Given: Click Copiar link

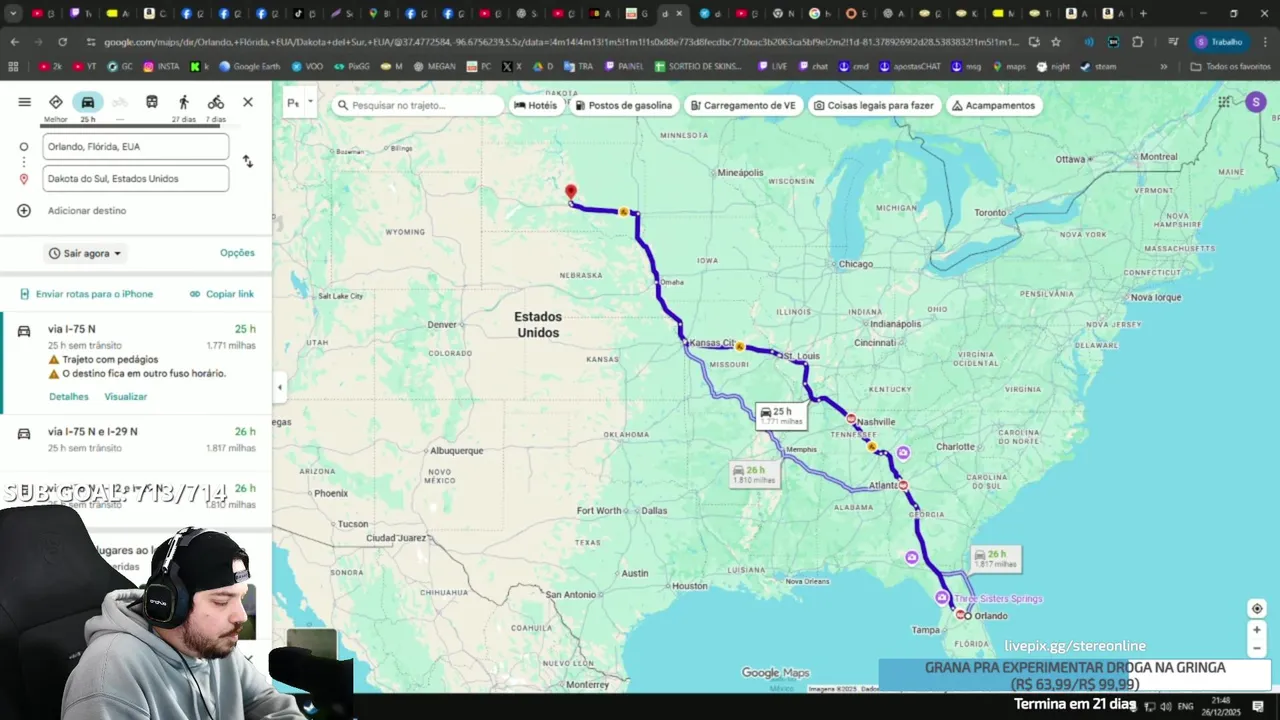Looking at the screenshot, I should click(x=222, y=294).
